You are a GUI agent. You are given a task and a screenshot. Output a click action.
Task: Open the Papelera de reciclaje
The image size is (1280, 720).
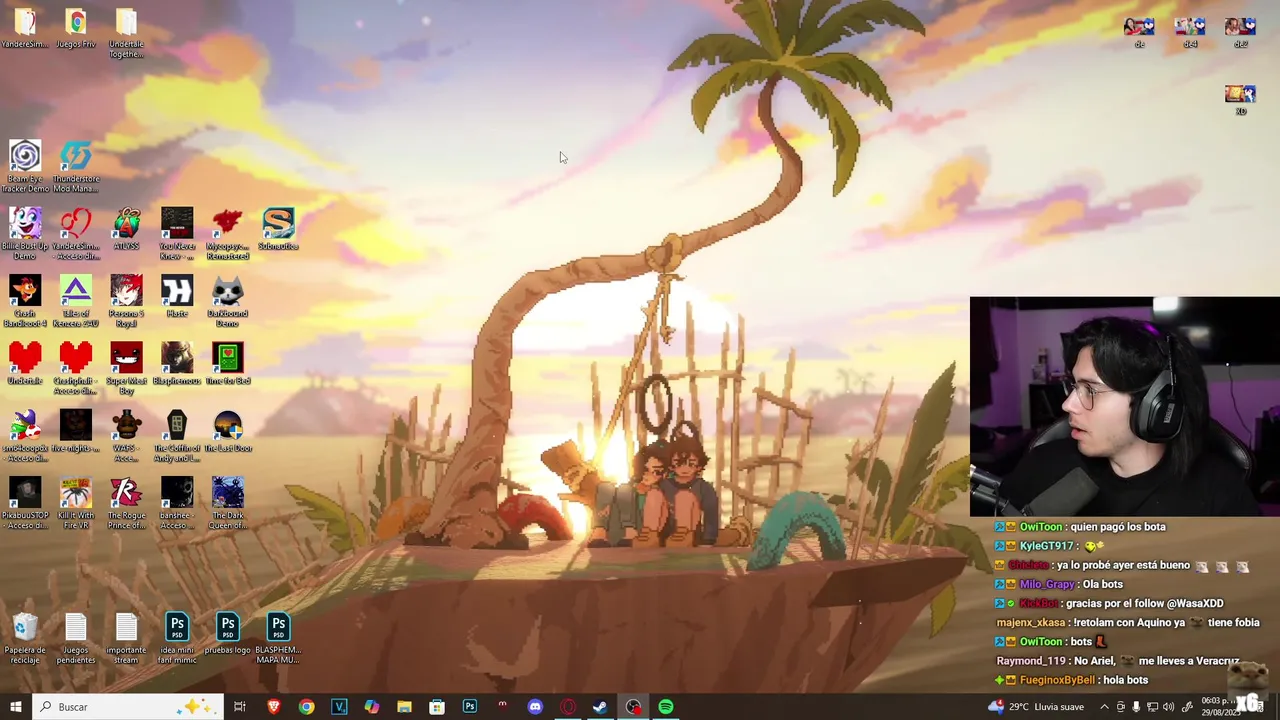25,639
